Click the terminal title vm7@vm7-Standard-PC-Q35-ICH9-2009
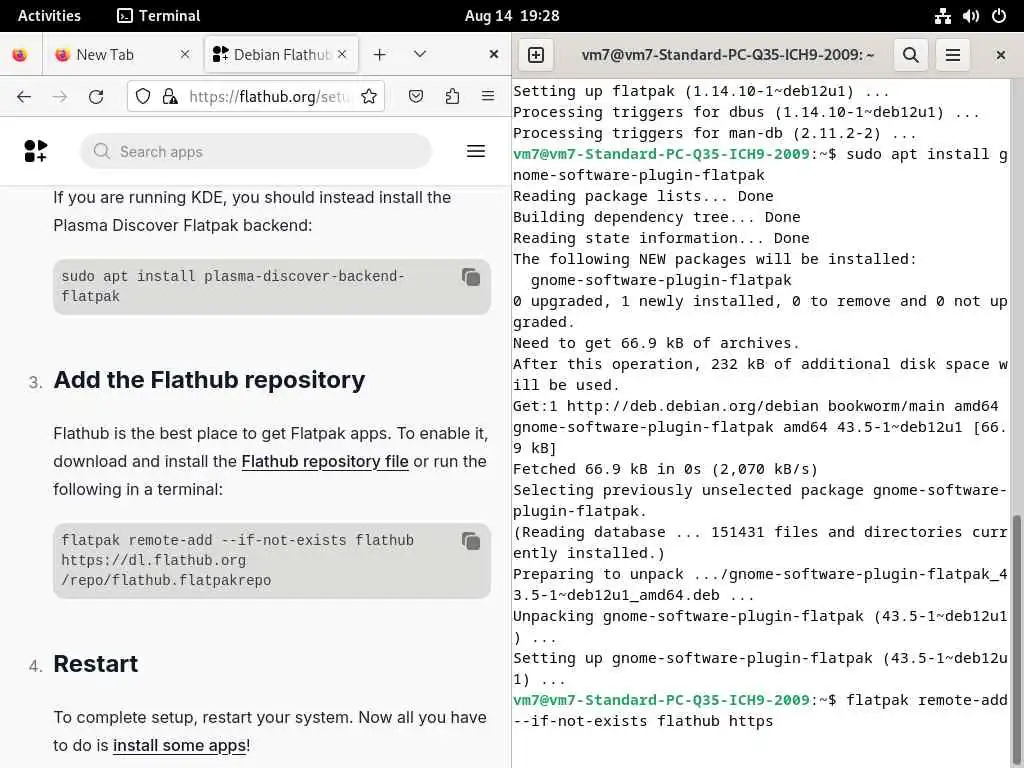1024x768 pixels. 728,55
